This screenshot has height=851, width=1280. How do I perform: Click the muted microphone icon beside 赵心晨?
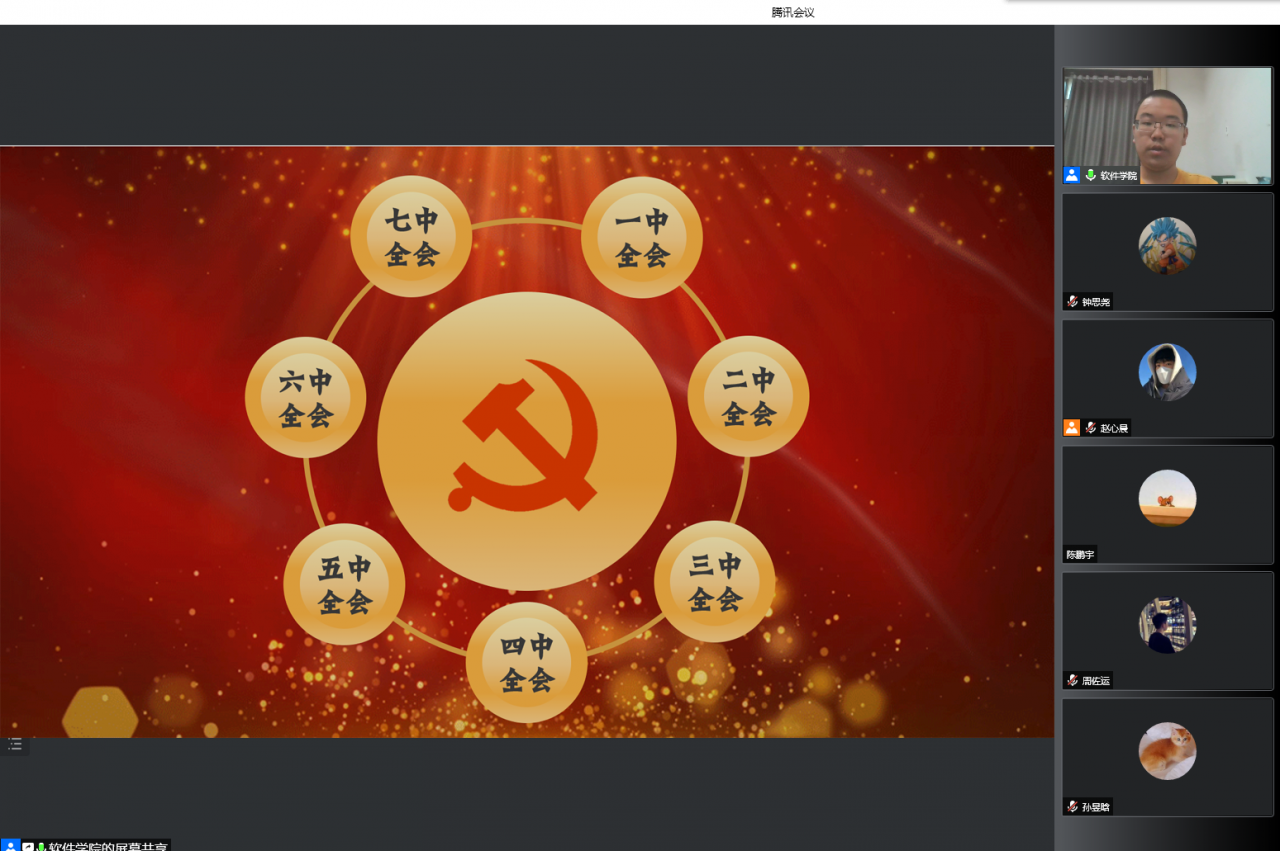(1091, 427)
